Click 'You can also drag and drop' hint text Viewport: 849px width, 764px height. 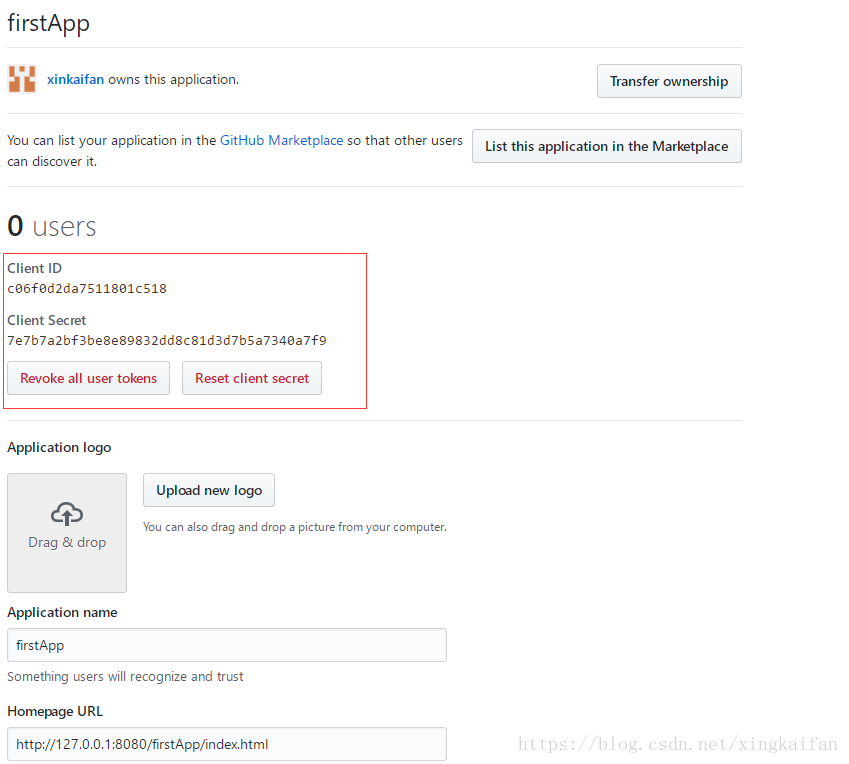[x=295, y=527]
